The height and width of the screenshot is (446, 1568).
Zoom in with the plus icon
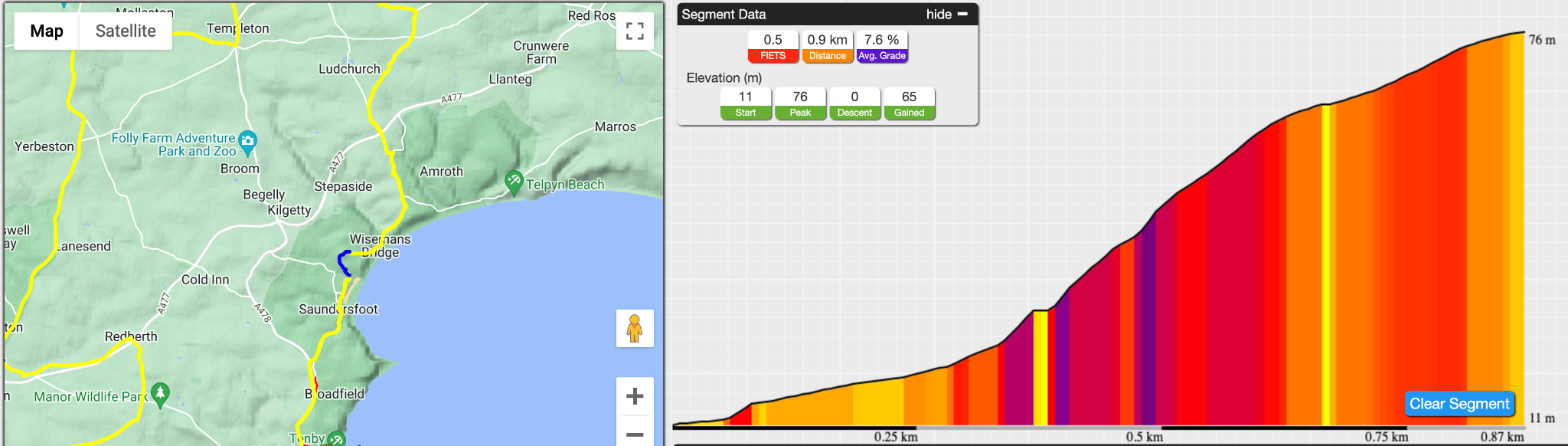tap(635, 396)
